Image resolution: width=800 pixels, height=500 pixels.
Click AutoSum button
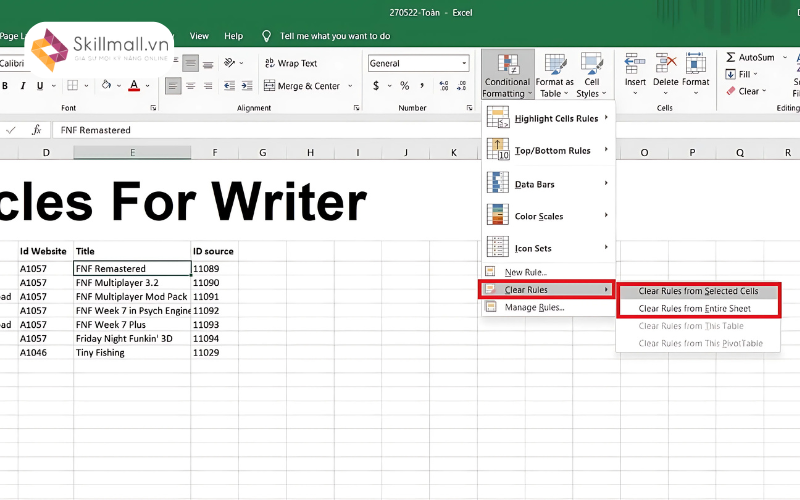coord(751,57)
